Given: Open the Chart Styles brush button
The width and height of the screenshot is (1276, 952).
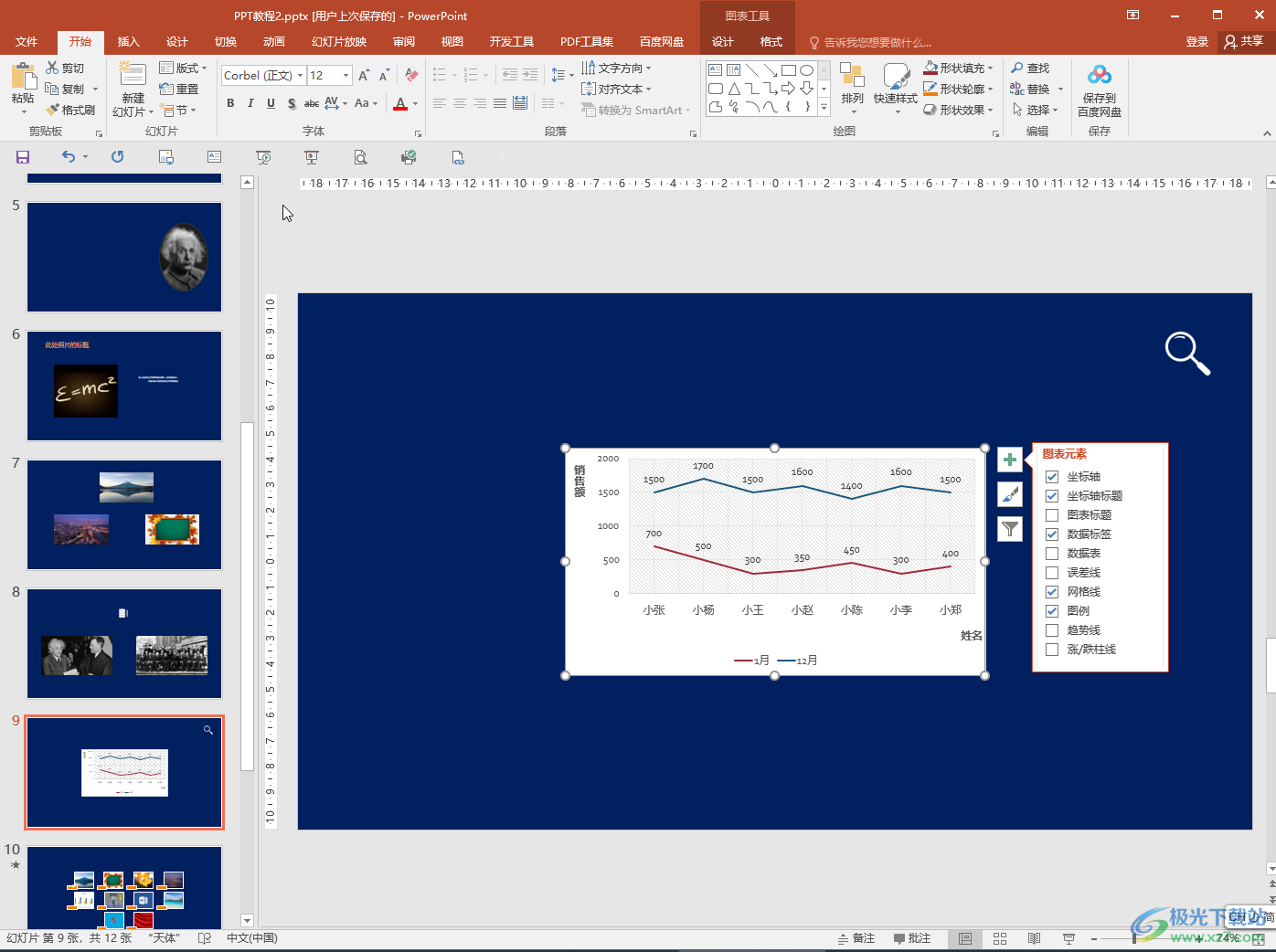Looking at the screenshot, I should pos(1010,494).
